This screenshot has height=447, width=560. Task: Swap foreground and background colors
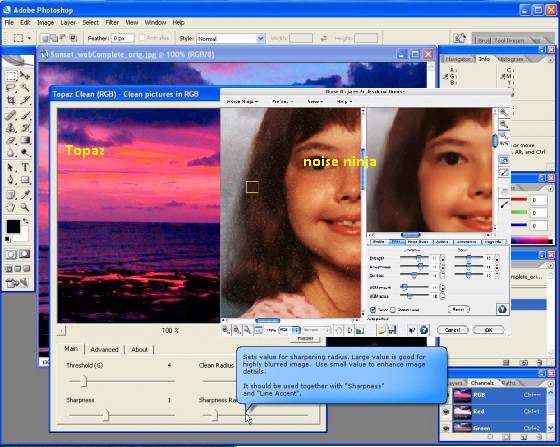point(25,221)
